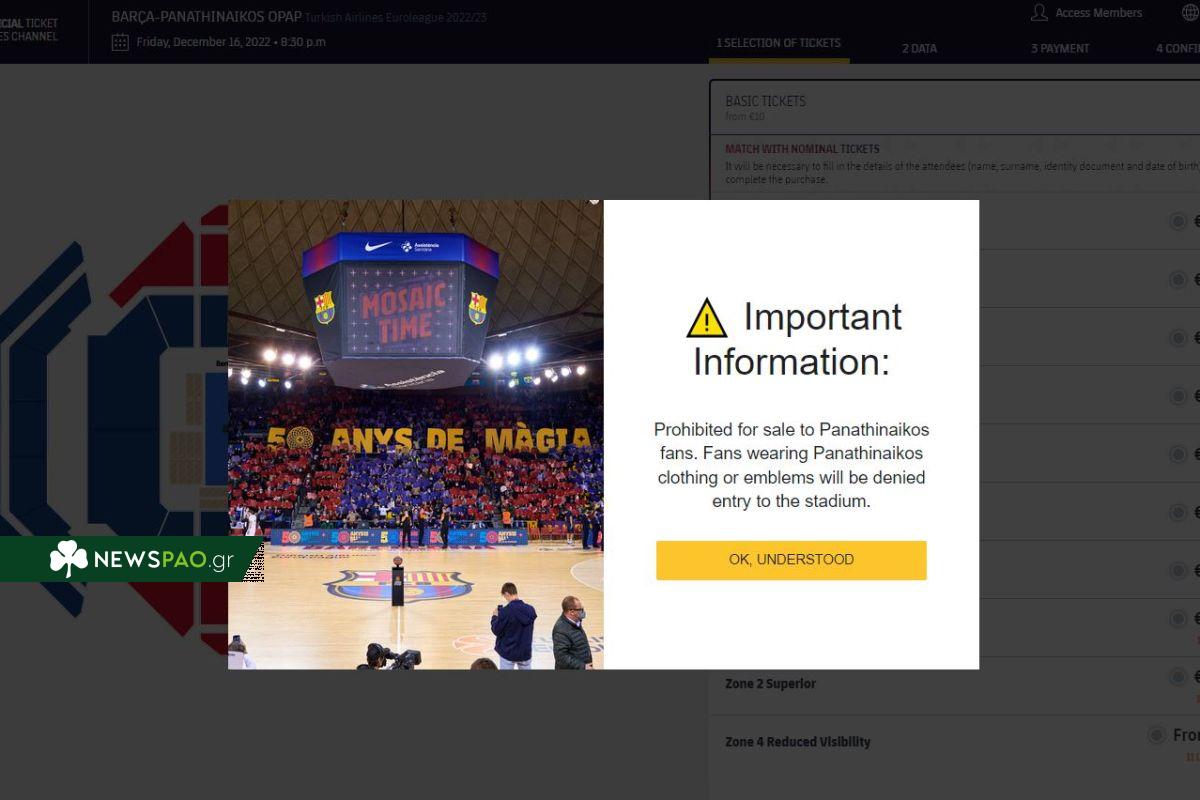This screenshot has width=1200, height=800.
Task: Select the topmost ticket zone radio button
Action: (x=1177, y=221)
